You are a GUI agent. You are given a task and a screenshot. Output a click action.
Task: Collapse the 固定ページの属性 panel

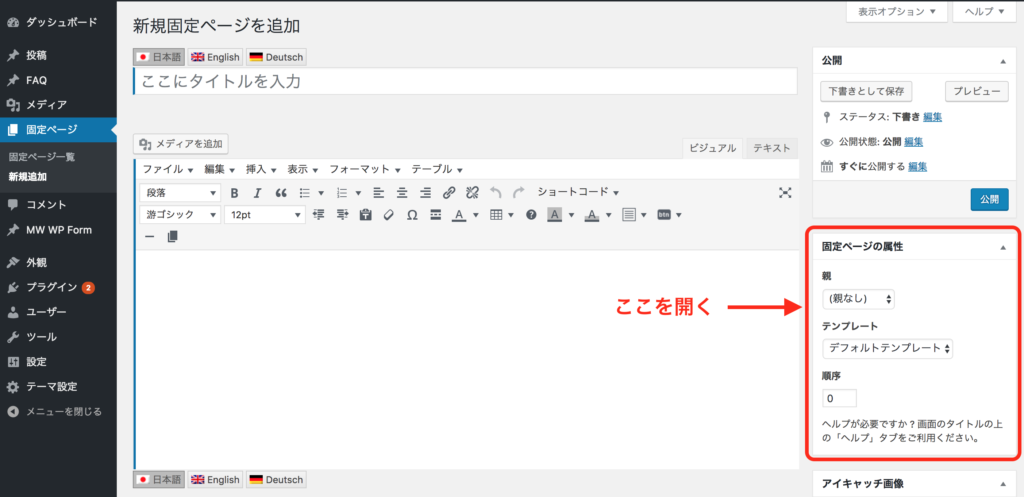(1002, 246)
